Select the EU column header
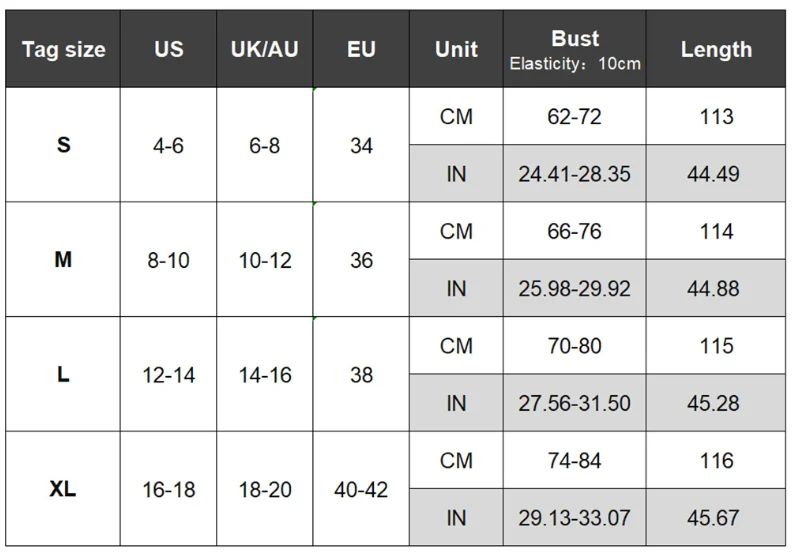The height and width of the screenshot is (559, 792). click(361, 50)
